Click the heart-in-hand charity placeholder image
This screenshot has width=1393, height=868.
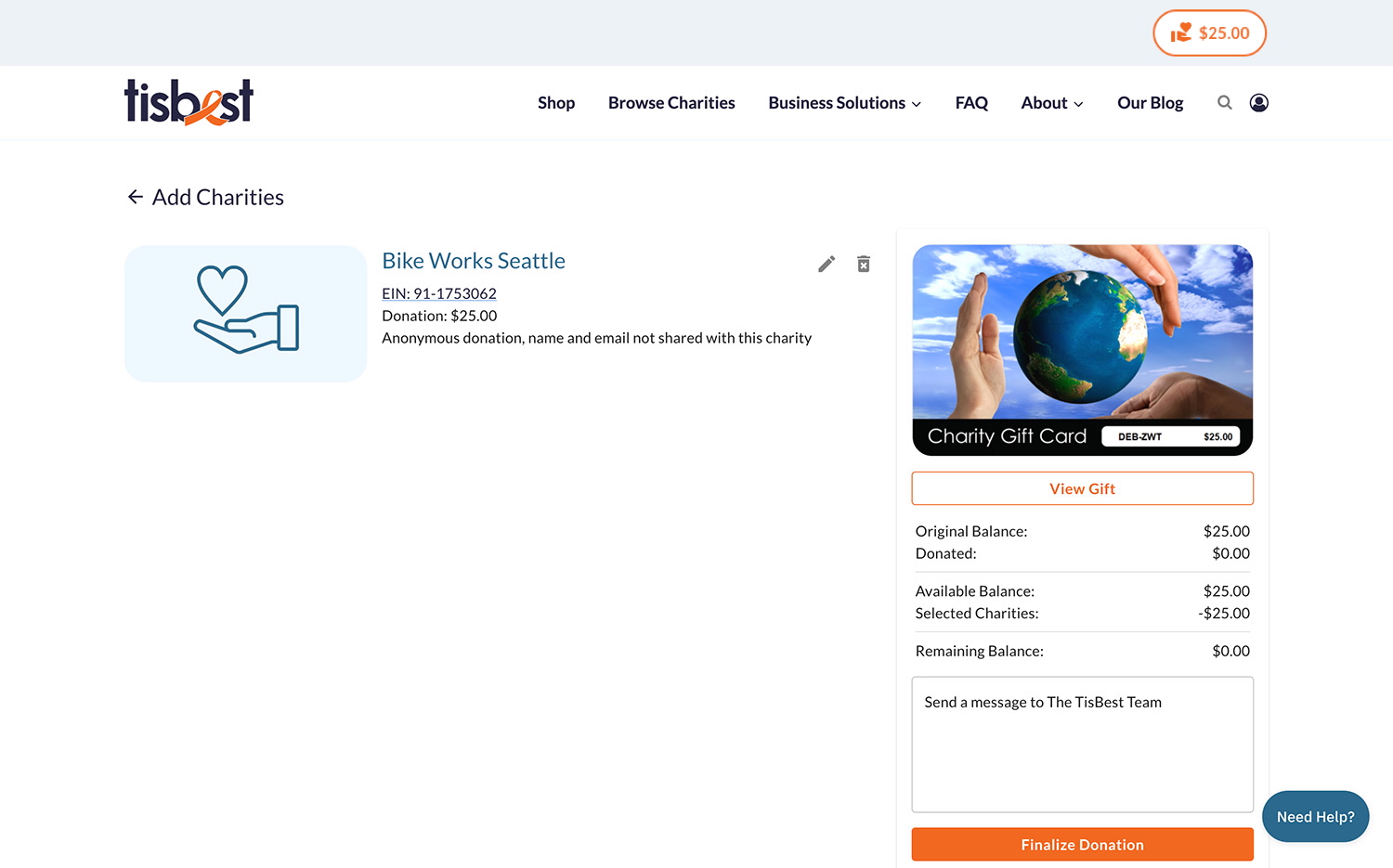[x=246, y=314]
